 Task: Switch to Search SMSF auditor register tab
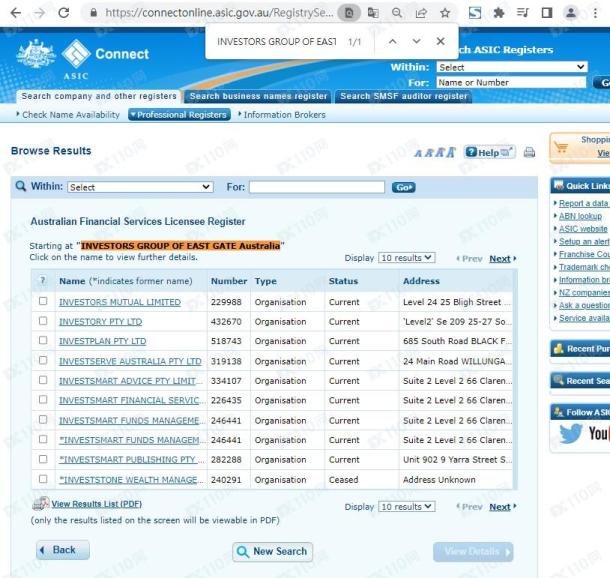(x=403, y=96)
